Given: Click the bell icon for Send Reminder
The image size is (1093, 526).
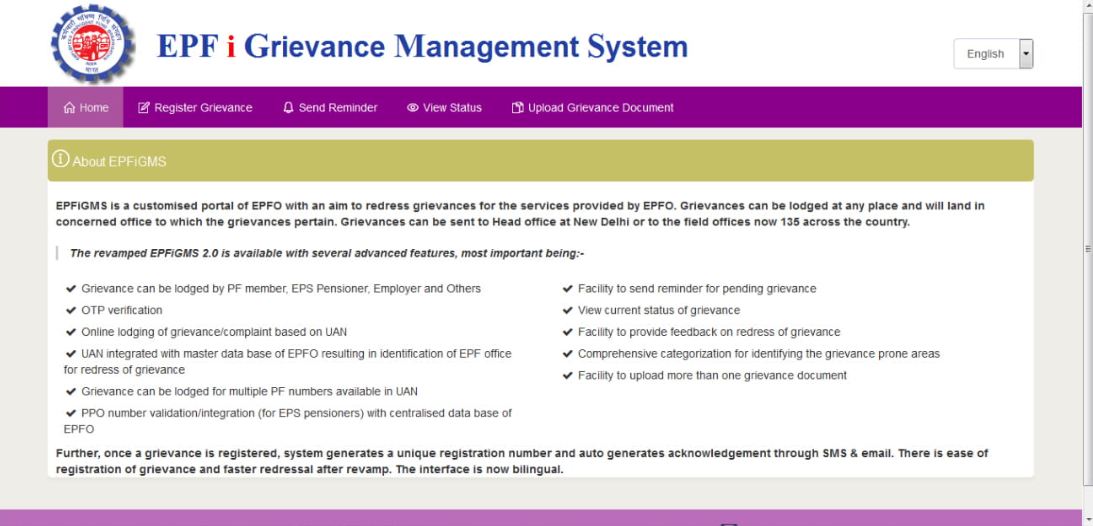Looking at the screenshot, I should (289, 108).
